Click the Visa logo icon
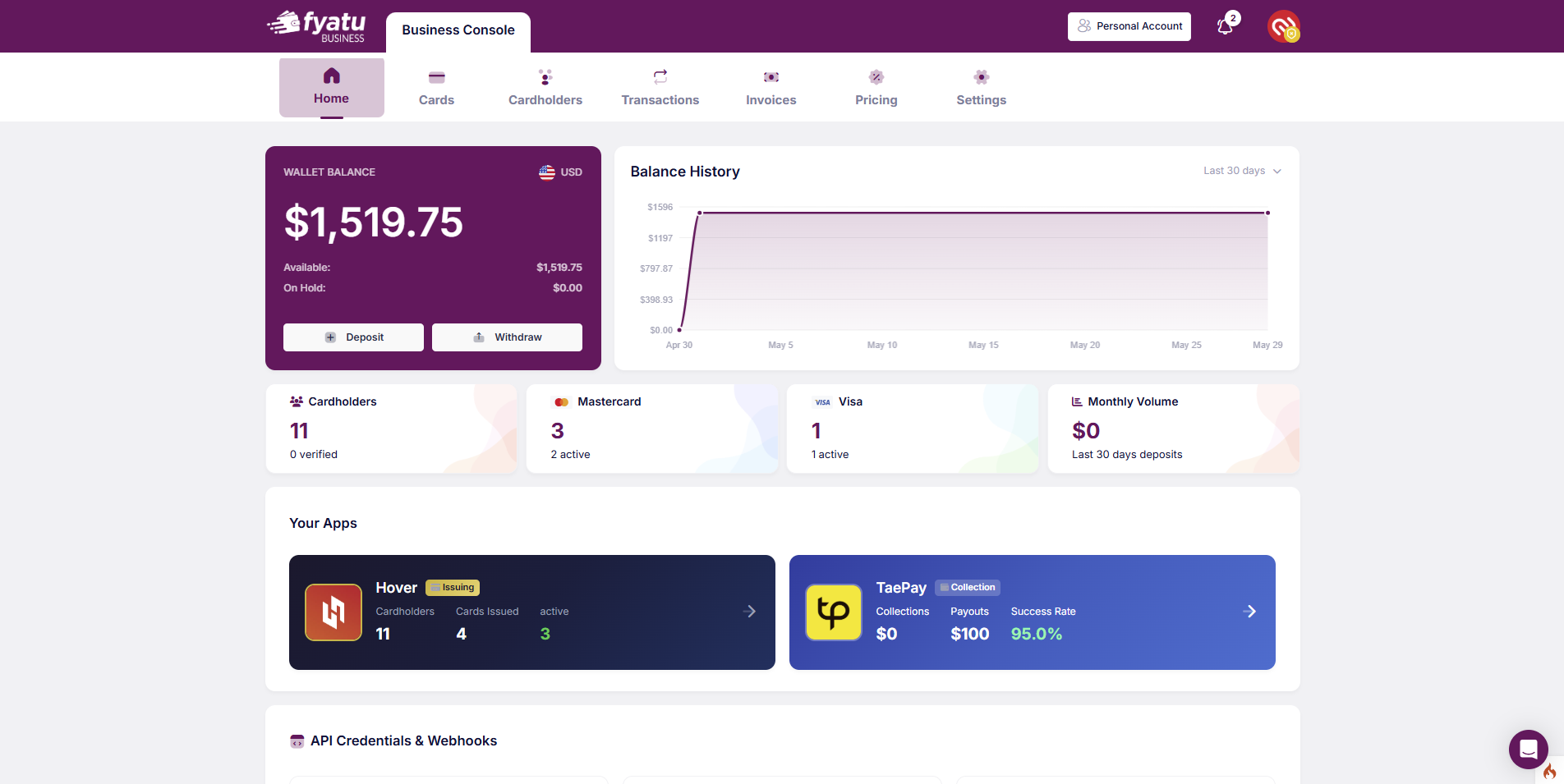Screen dimensions: 1564x784 point(822,402)
